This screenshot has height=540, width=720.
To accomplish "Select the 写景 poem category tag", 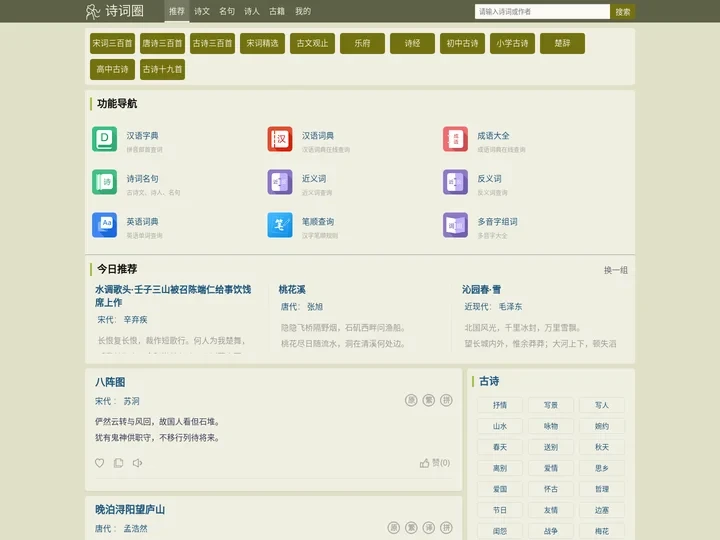I will [551, 405].
